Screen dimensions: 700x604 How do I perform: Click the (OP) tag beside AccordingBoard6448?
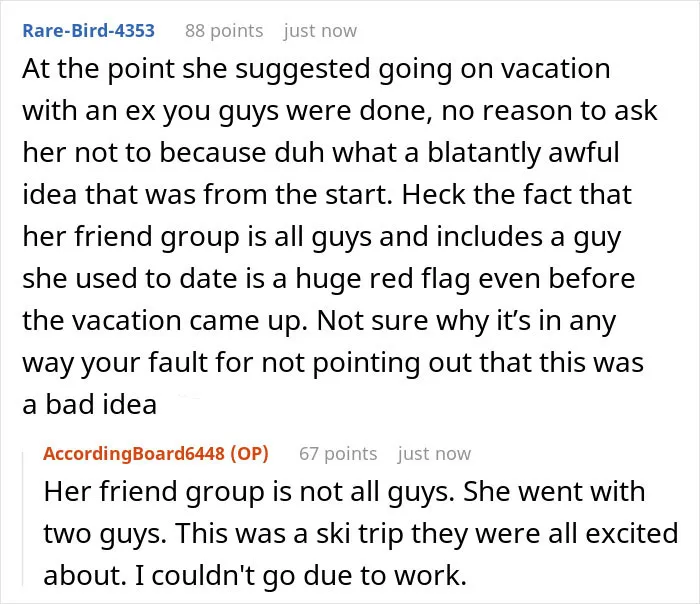250,454
